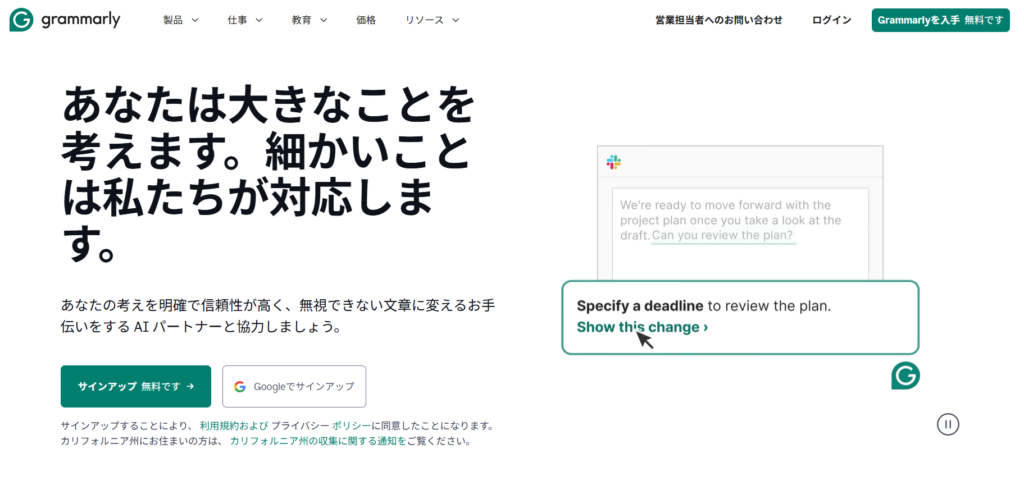Click the Slack icon in demo window

tap(614, 162)
